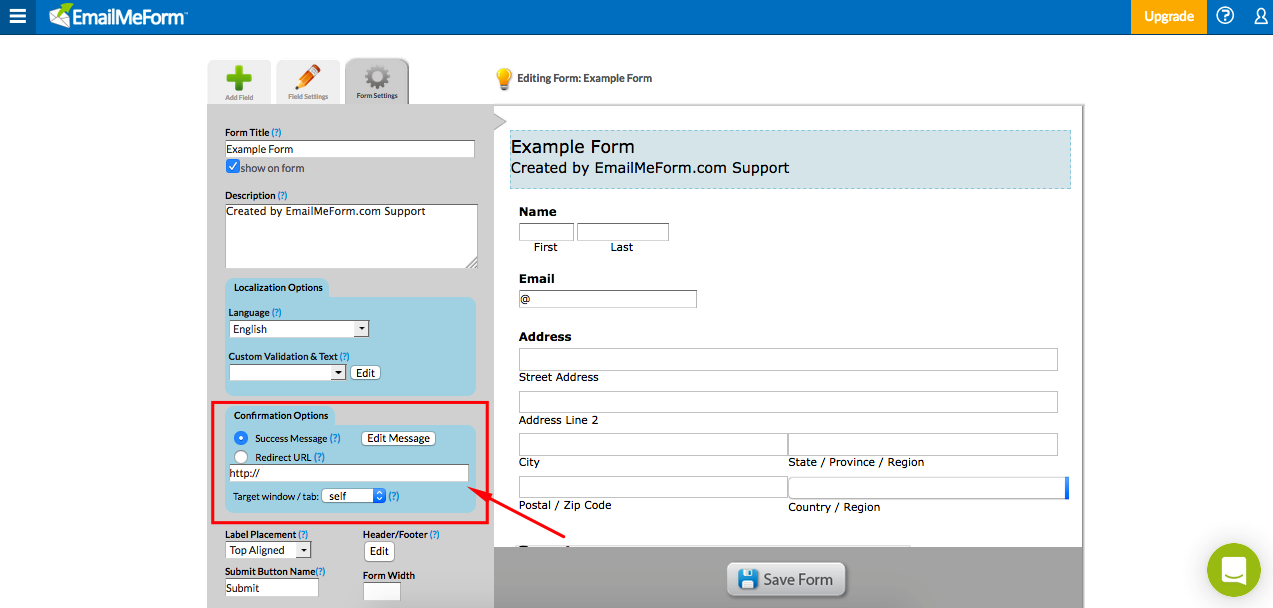Click the Form Width input field
The width and height of the screenshot is (1273, 608).
(382, 592)
